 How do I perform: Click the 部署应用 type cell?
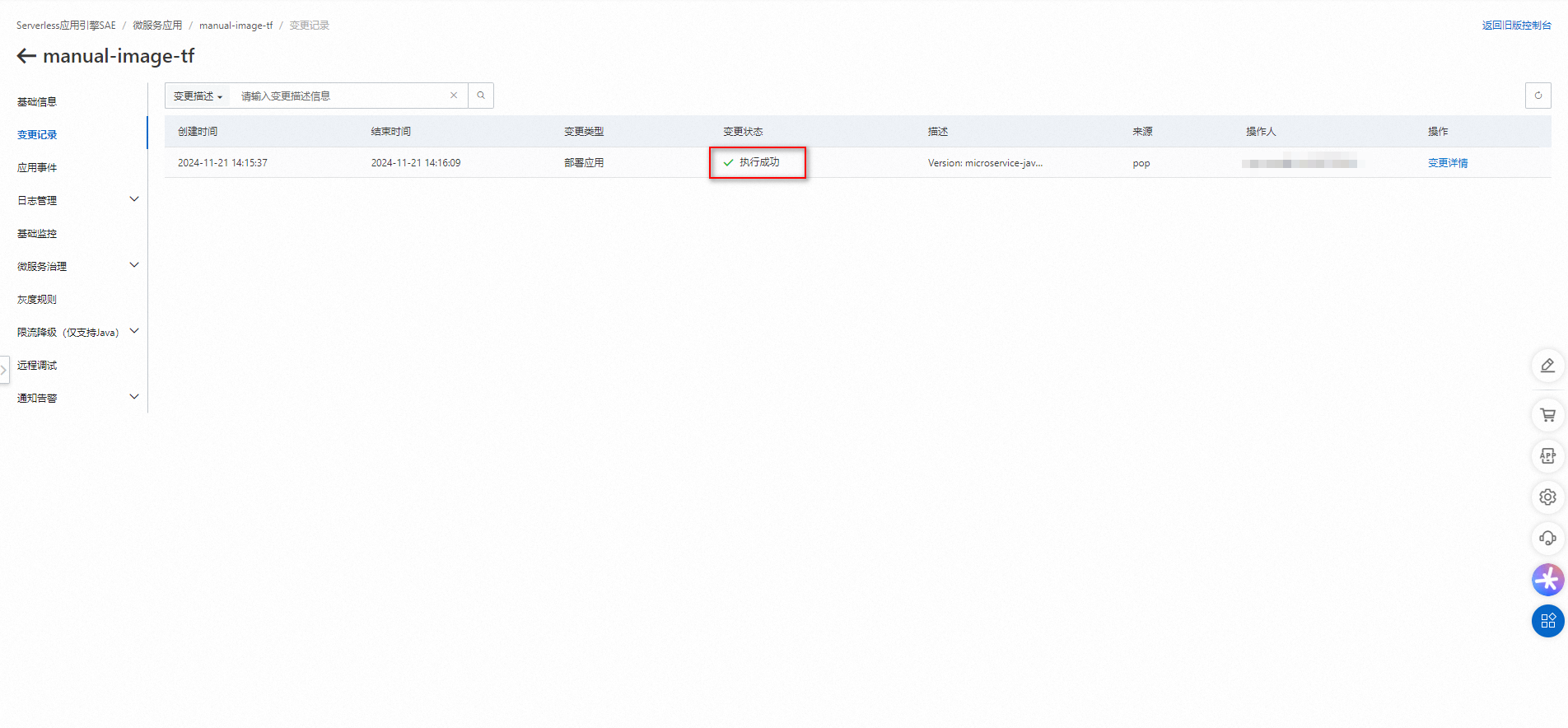(584, 163)
